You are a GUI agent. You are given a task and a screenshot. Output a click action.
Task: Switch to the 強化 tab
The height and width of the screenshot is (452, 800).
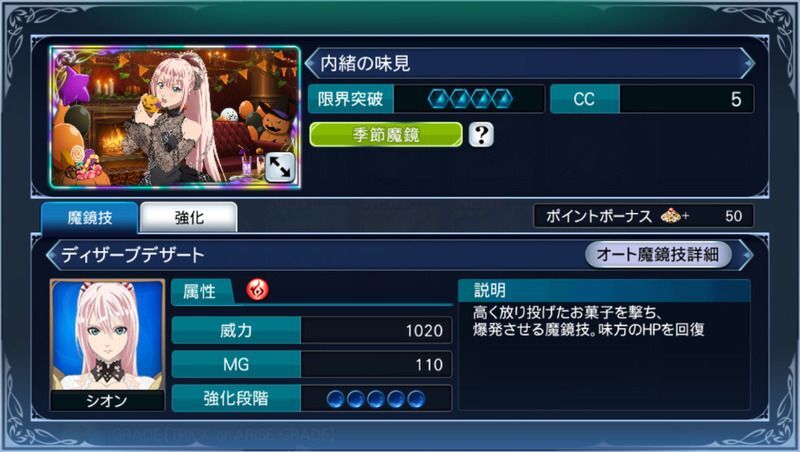click(x=189, y=218)
